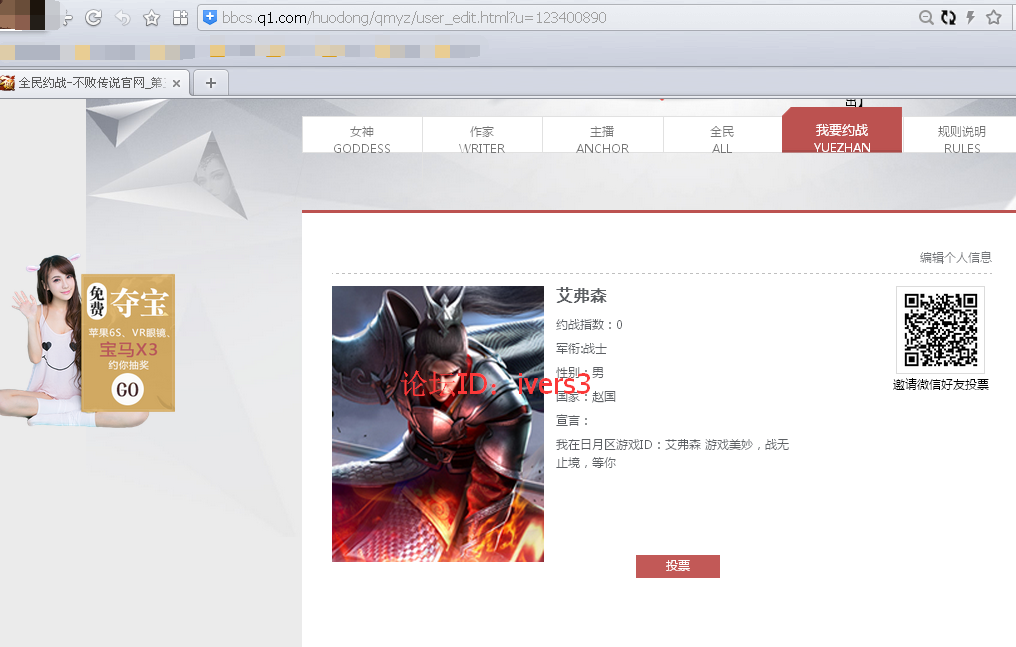
Task: Click the WeChat QR code image
Action: point(941,330)
